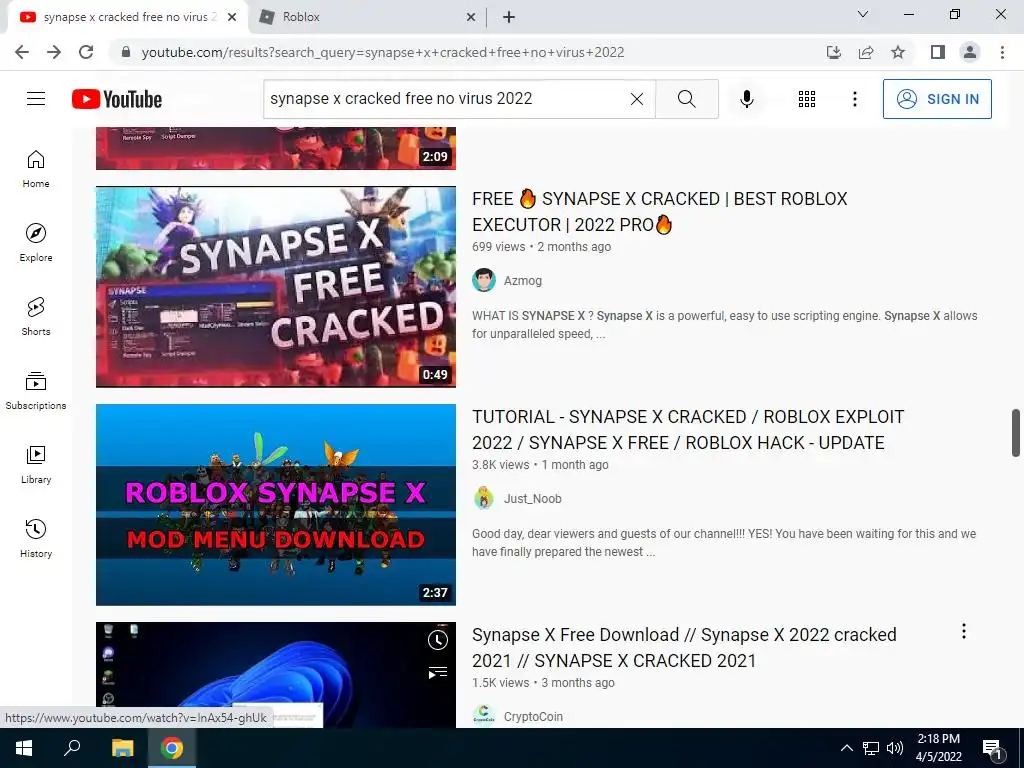Open Windows Start menu
Screen dimensions: 1024x768
point(24,748)
